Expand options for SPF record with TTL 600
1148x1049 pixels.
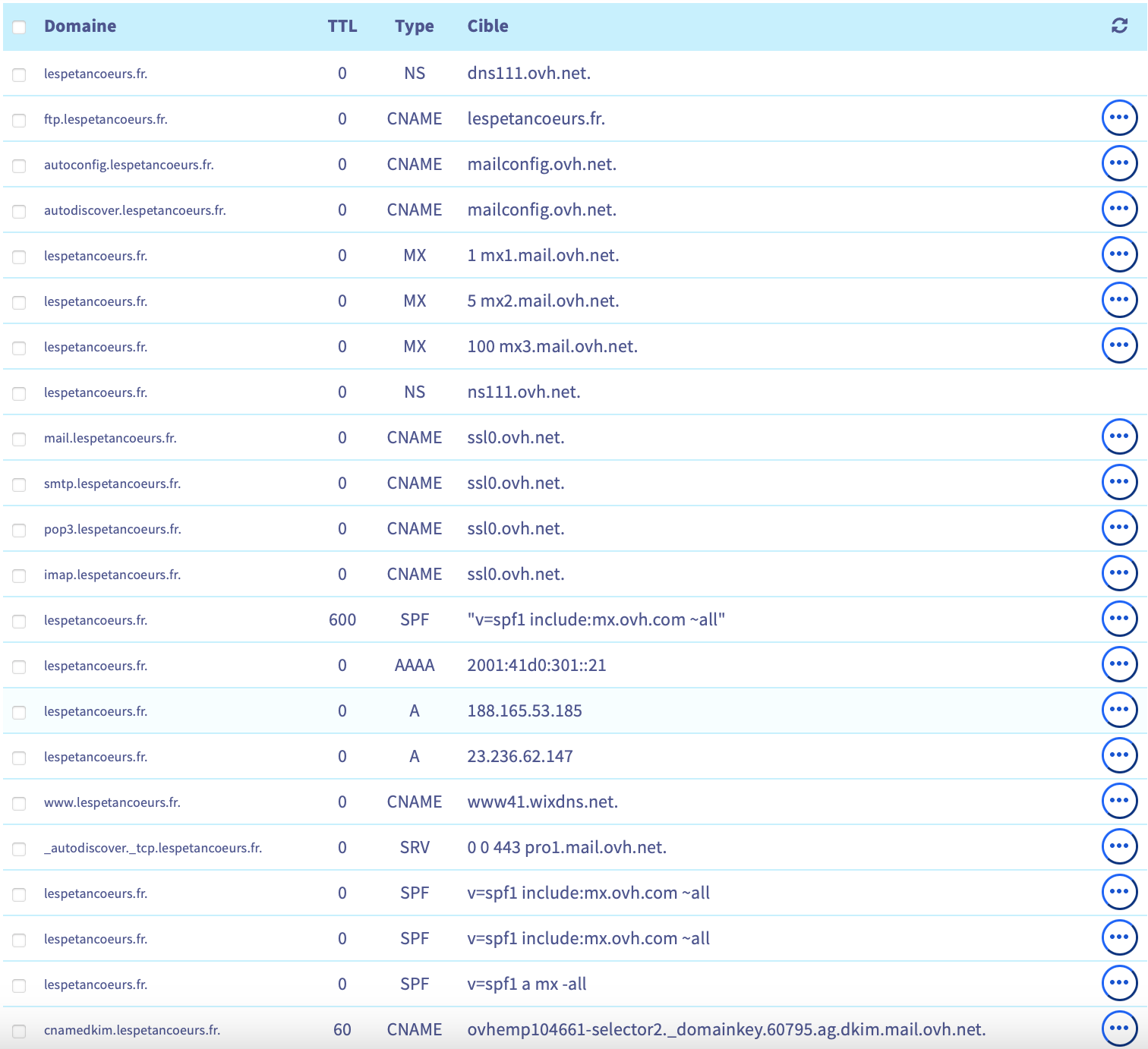click(x=1119, y=619)
